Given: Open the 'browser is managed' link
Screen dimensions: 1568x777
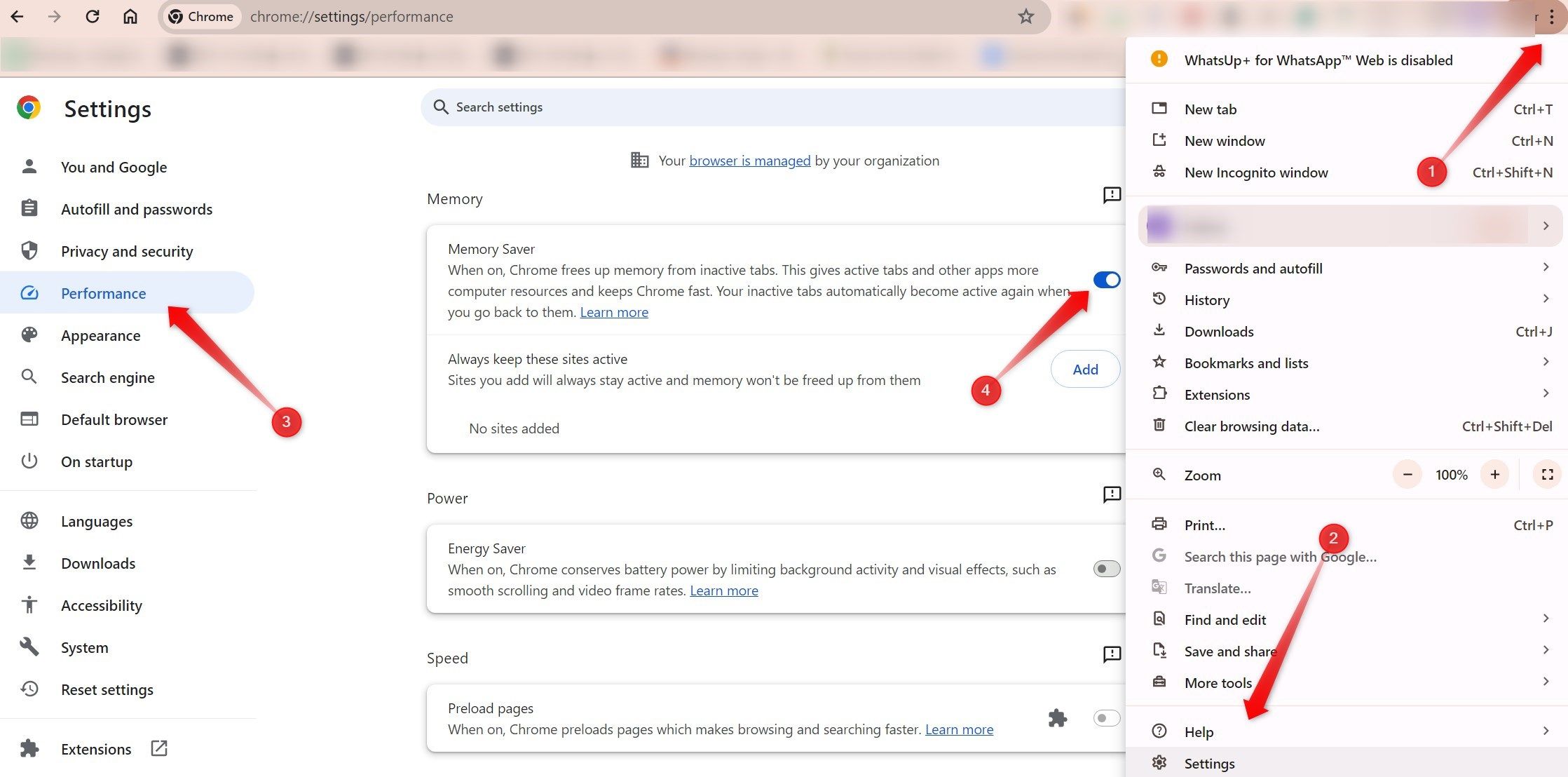Looking at the screenshot, I should point(749,161).
